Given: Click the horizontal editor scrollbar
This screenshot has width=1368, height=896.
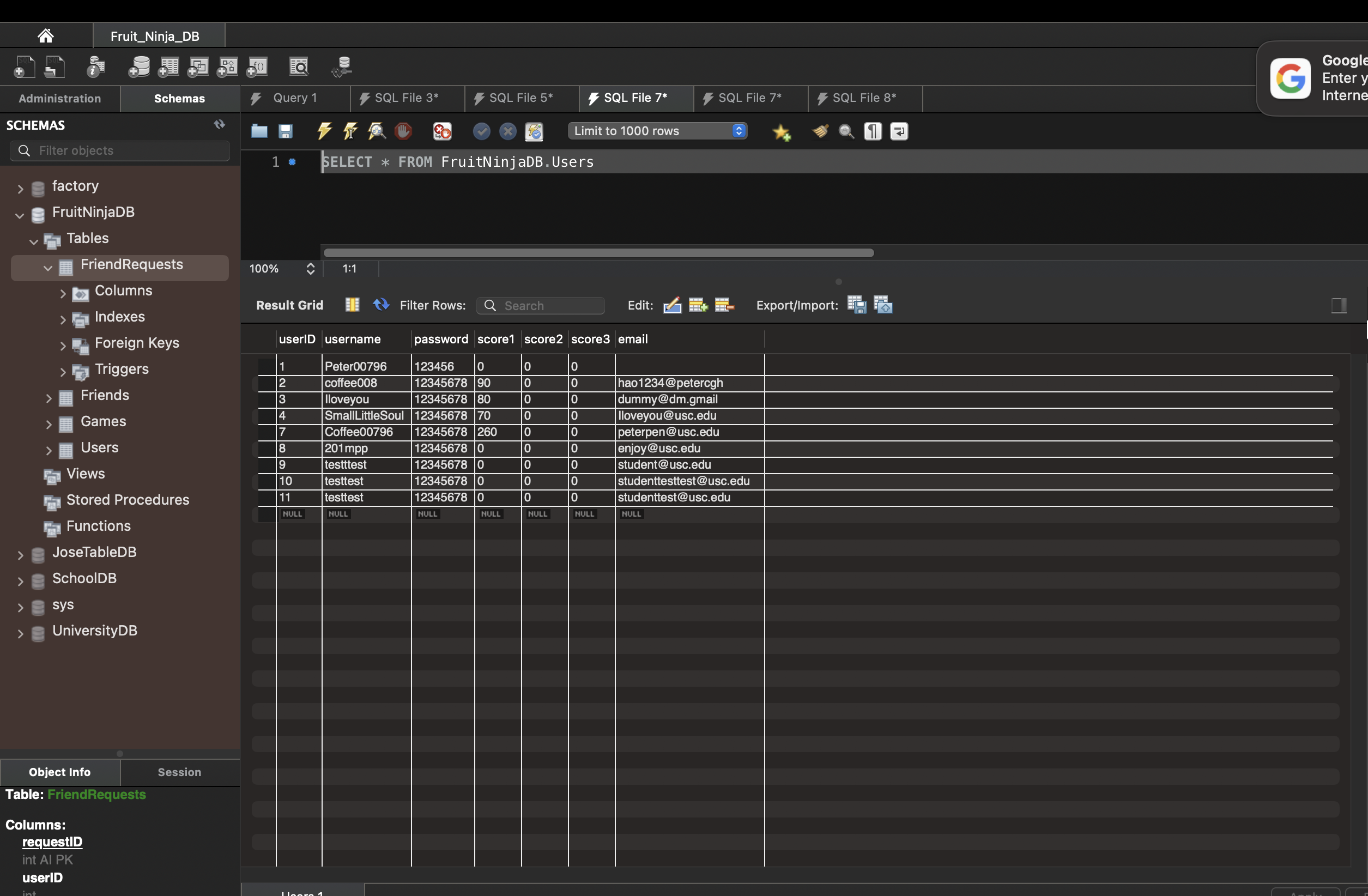Looking at the screenshot, I should click(x=598, y=253).
